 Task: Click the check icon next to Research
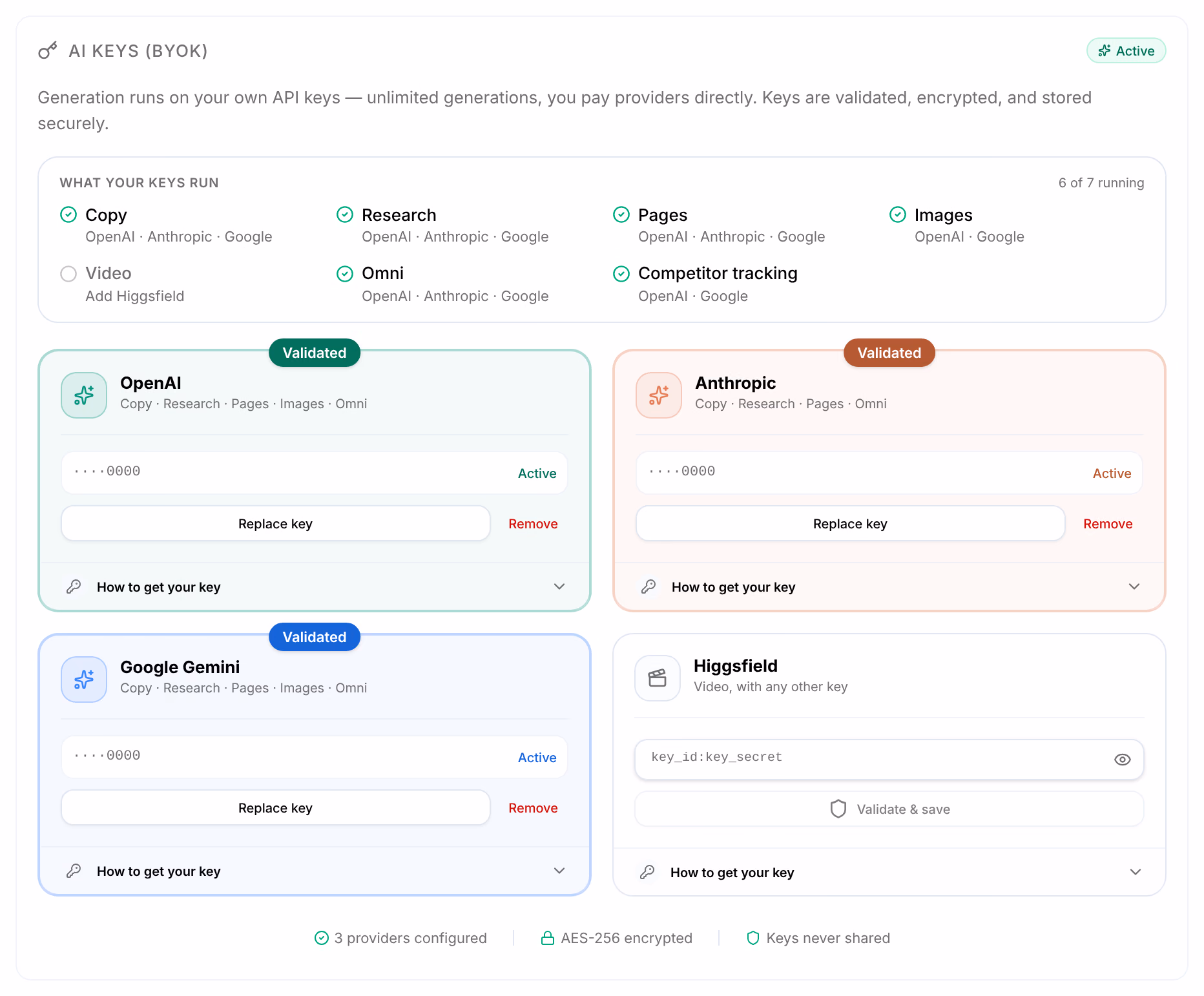(345, 214)
